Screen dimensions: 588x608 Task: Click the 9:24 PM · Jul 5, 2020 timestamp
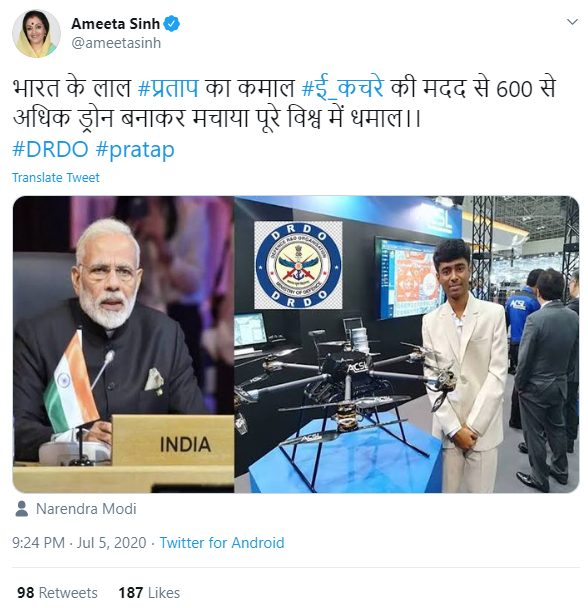pyautogui.click(x=79, y=543)
